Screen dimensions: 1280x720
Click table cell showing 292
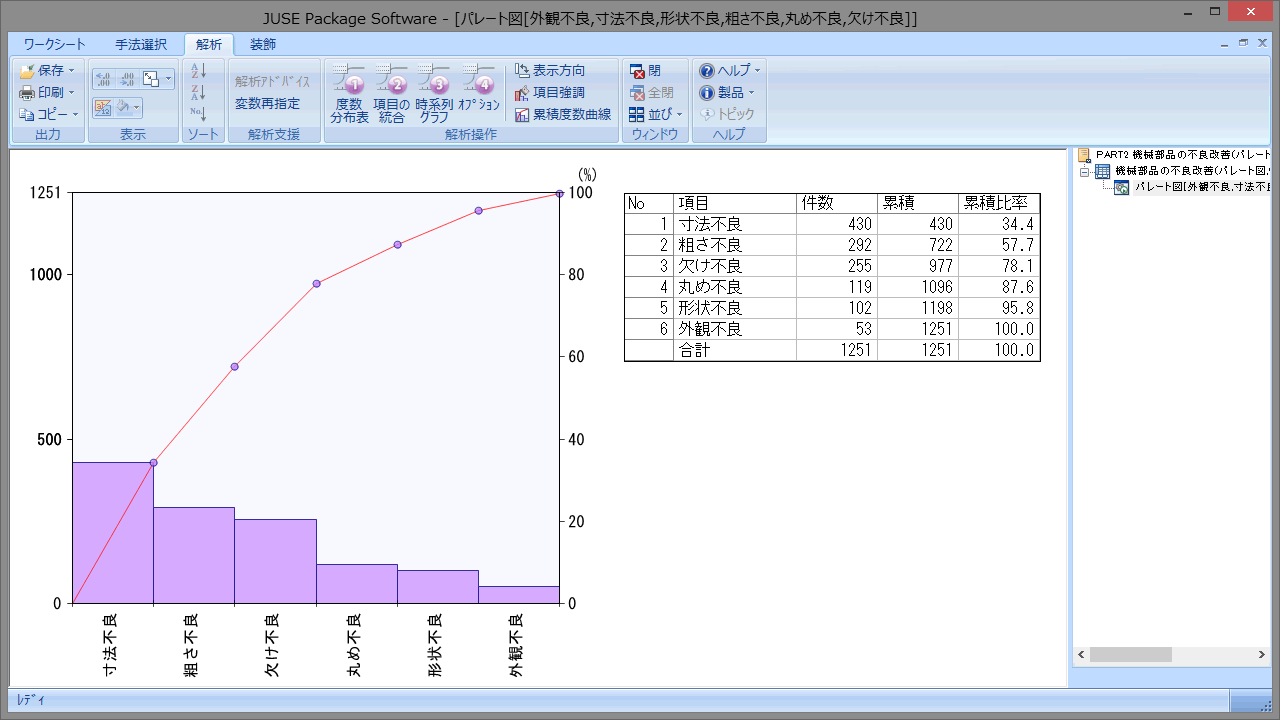click(x=837, y=245)
